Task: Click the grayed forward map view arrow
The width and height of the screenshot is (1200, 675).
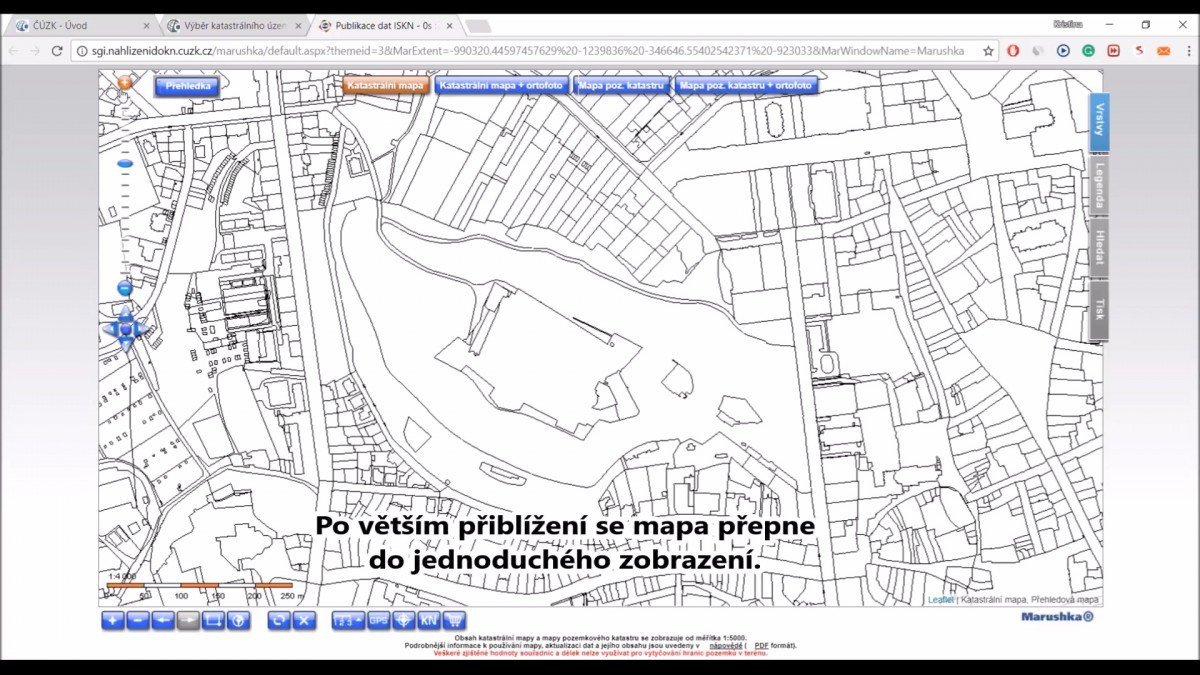Action: (x=188, y=620)
